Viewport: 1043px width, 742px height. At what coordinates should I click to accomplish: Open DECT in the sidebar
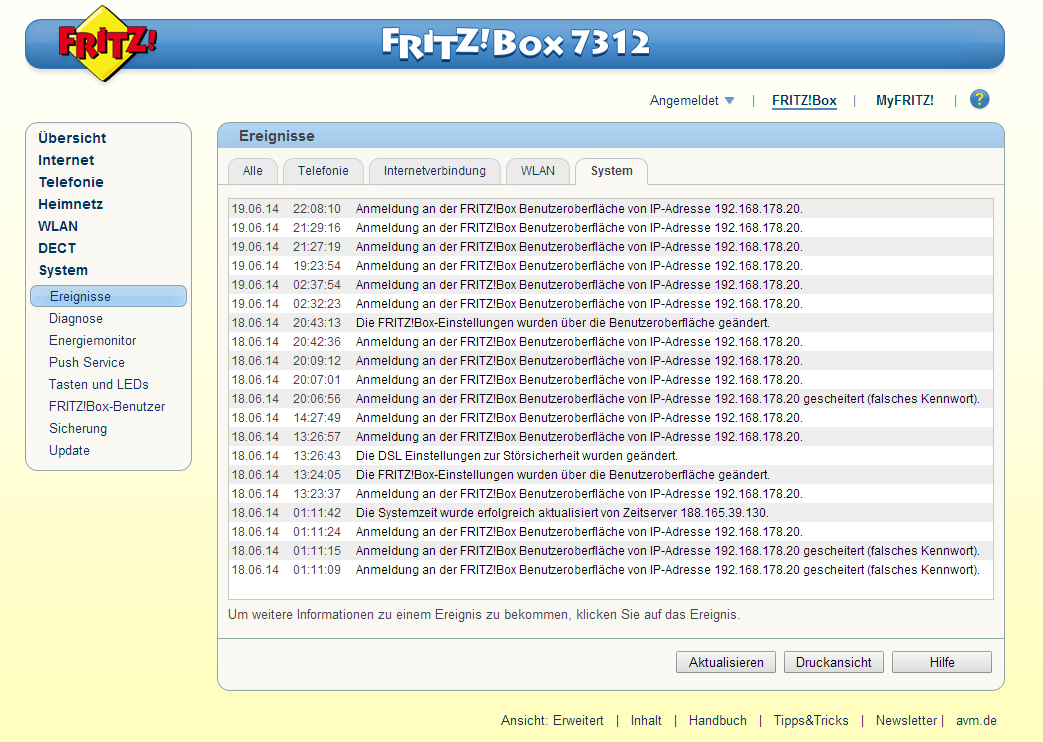57,248
